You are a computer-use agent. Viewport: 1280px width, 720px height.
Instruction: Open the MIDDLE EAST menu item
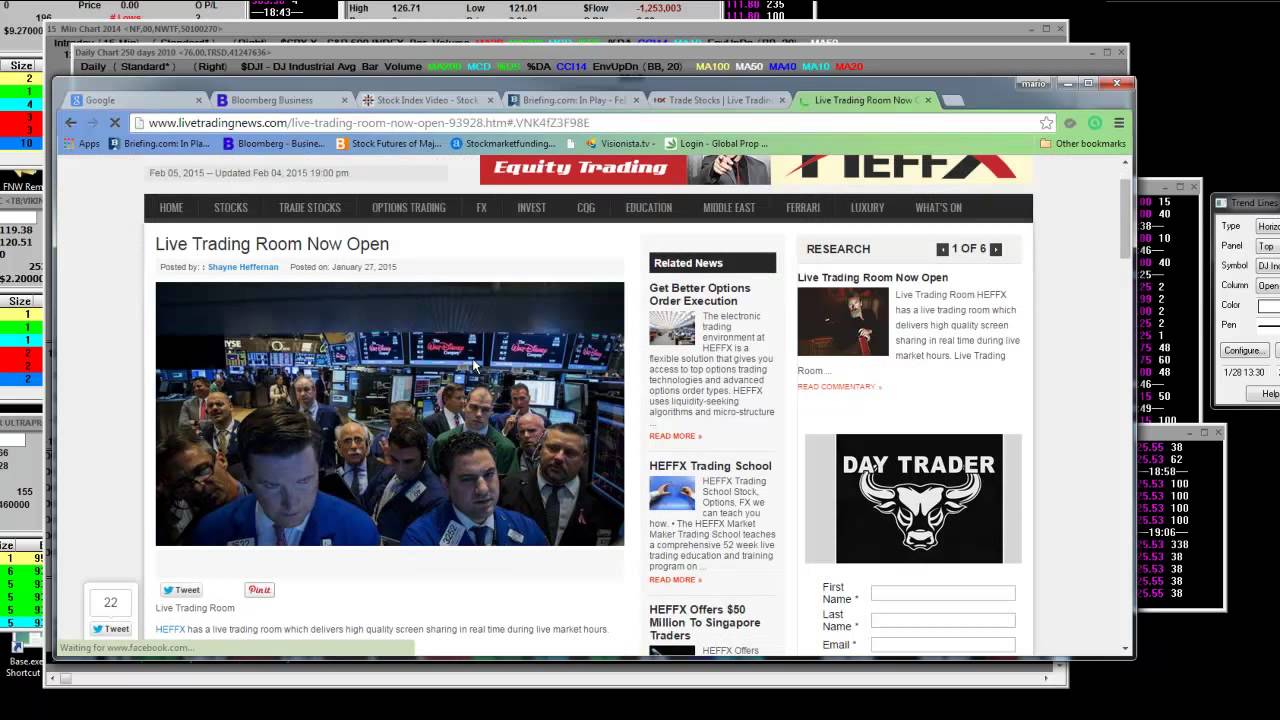pyautogui.click(x=728, y=208)
